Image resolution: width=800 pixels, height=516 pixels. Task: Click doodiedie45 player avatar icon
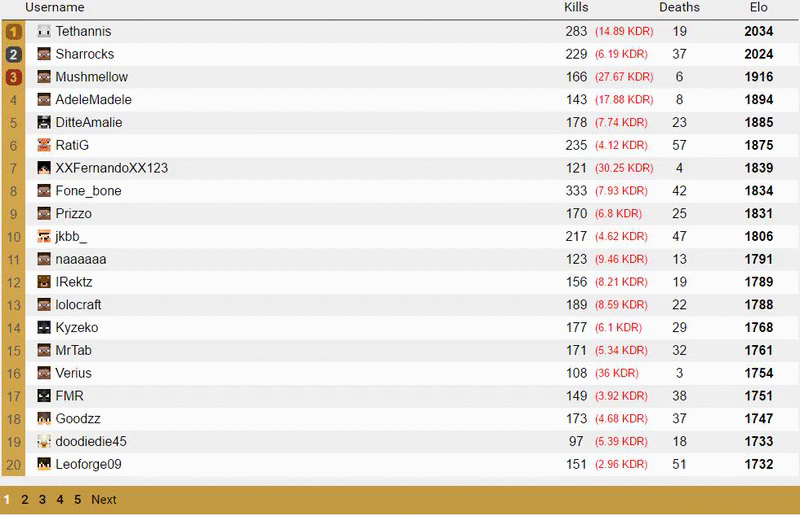coord(44,441)
